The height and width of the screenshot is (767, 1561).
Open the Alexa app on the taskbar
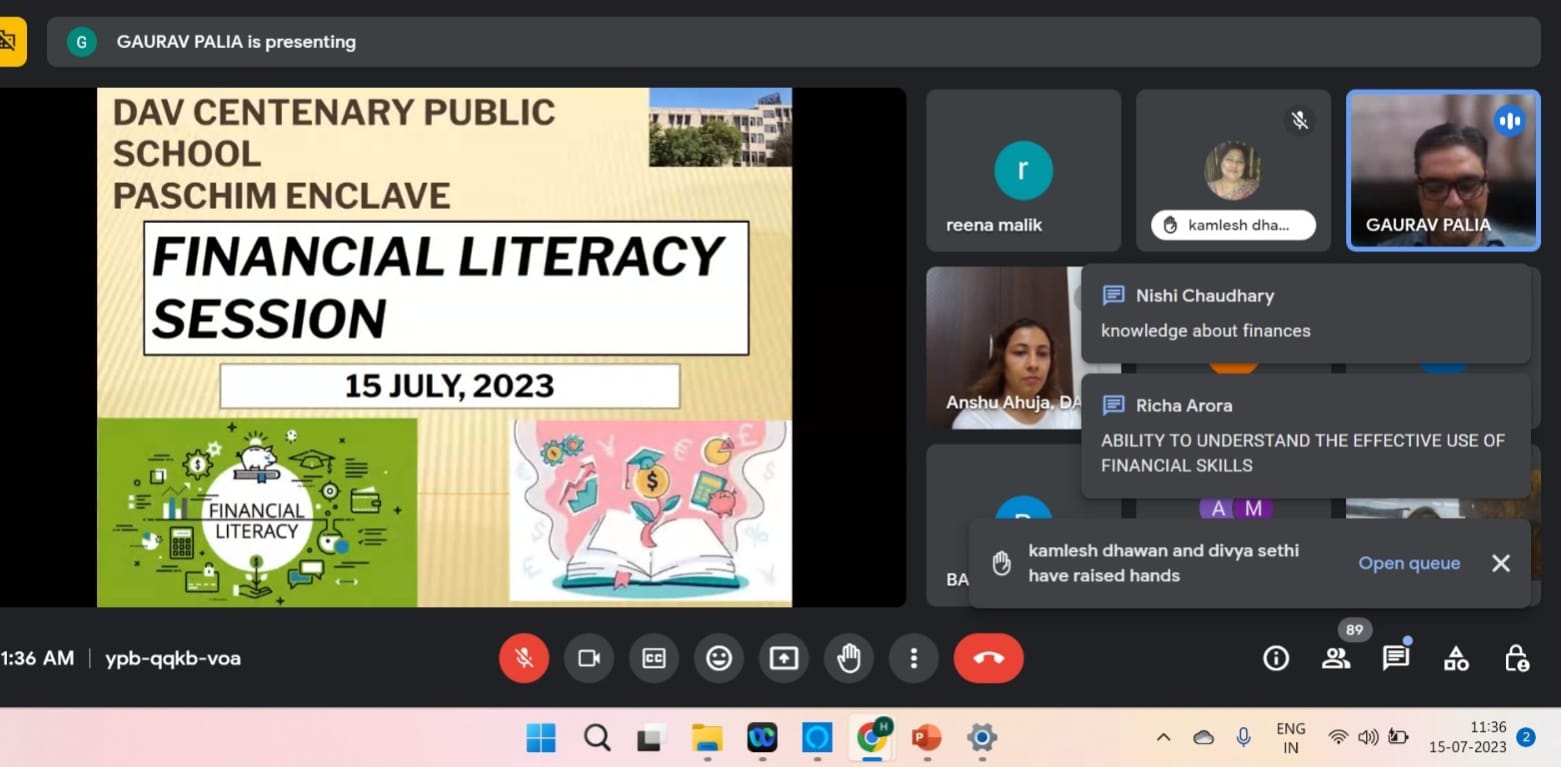(817, 738)
